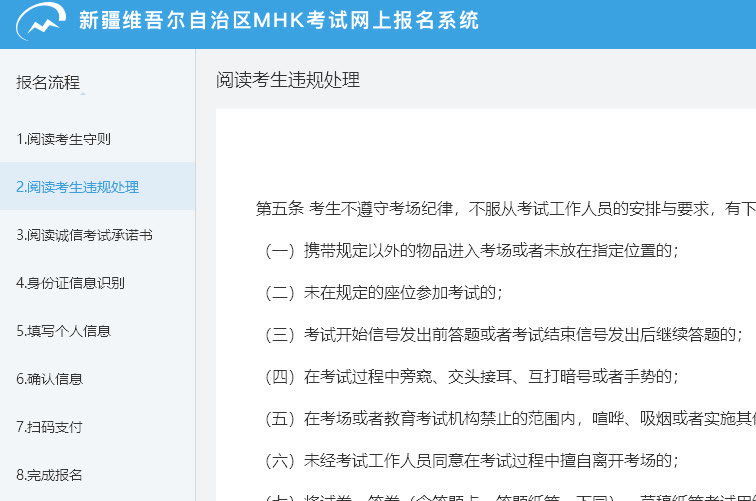Open step 4.身份证信息识别

coord(70,283)
